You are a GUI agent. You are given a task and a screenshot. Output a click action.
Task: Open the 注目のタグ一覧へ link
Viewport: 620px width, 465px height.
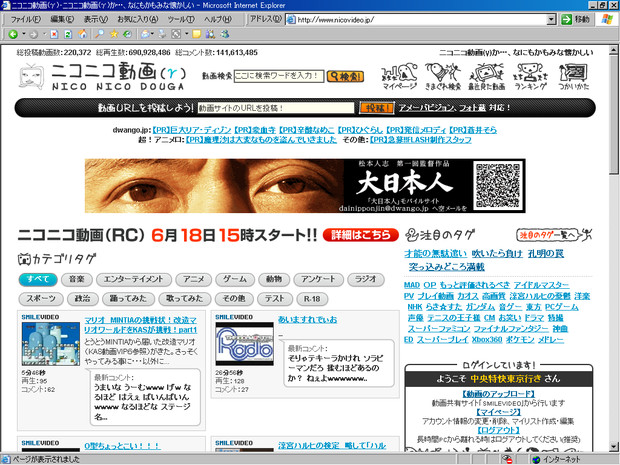coord(554,235)
